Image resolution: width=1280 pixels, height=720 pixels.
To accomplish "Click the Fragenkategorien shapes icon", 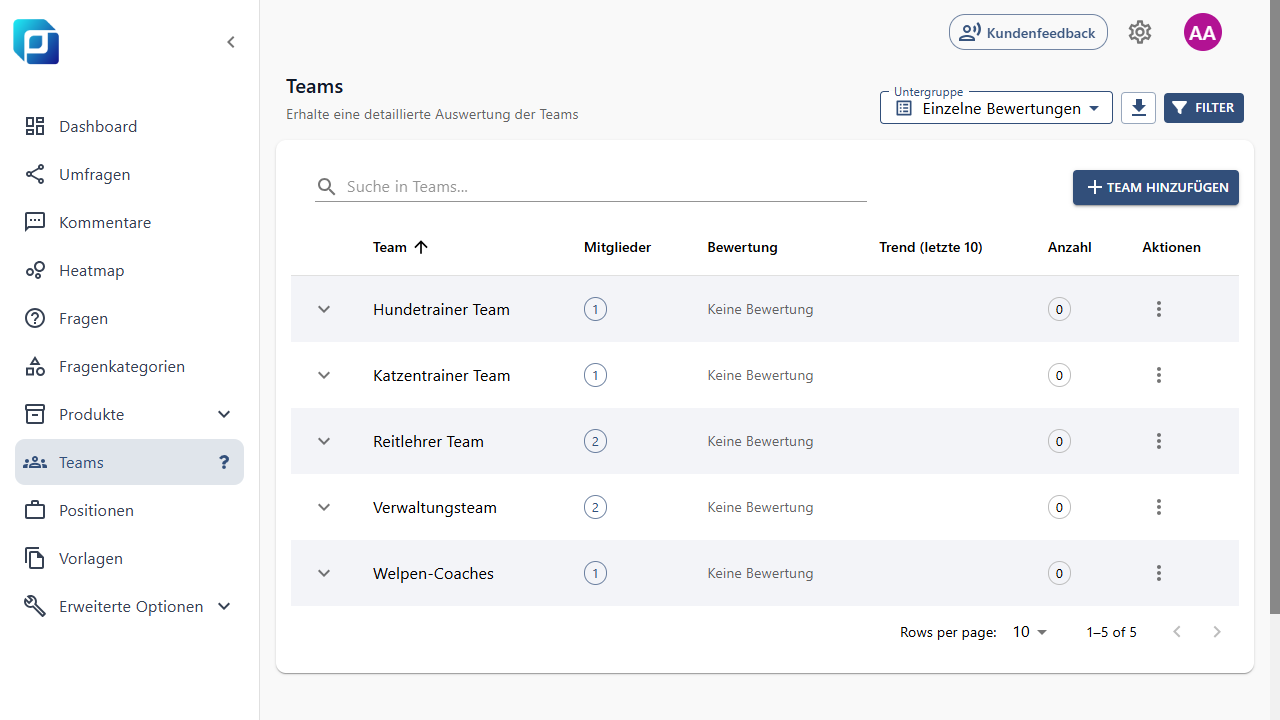I will pos(35,366).
